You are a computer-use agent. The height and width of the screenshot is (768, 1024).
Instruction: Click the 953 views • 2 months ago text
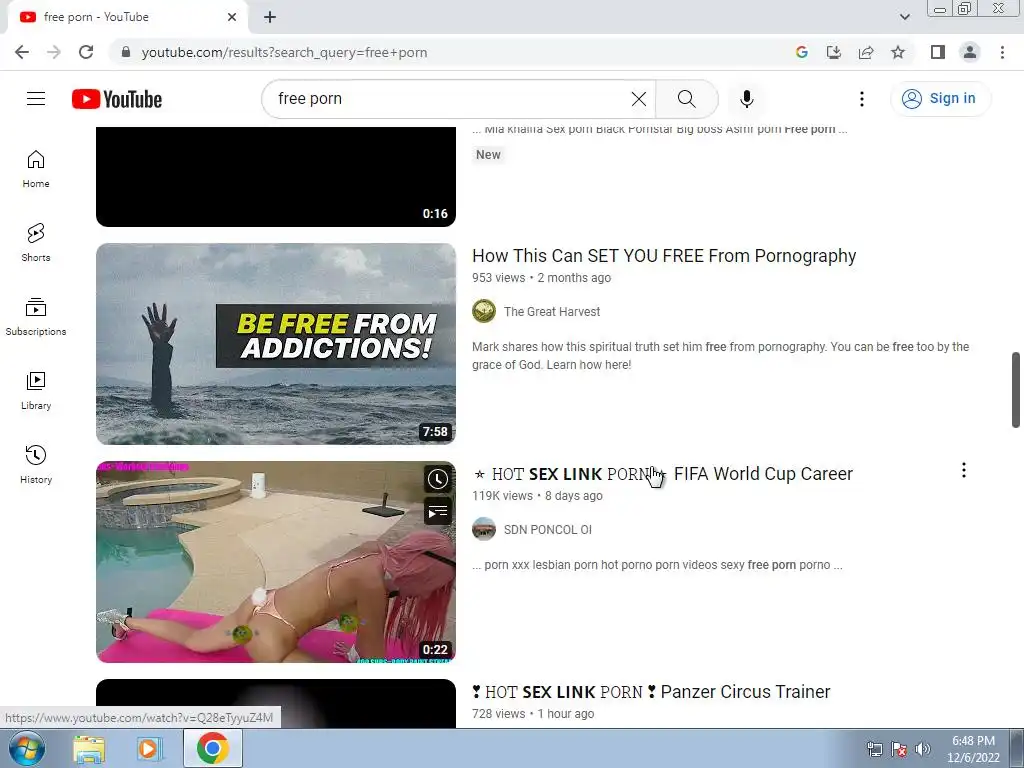[x=541, y=278]
